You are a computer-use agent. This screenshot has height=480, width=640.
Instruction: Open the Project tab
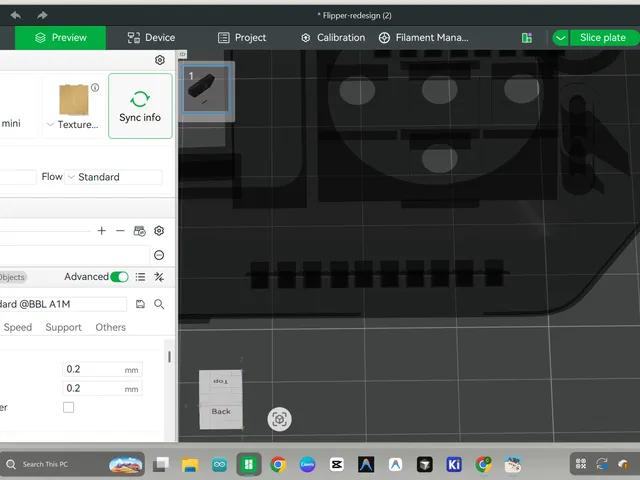(x=242, y=38)
